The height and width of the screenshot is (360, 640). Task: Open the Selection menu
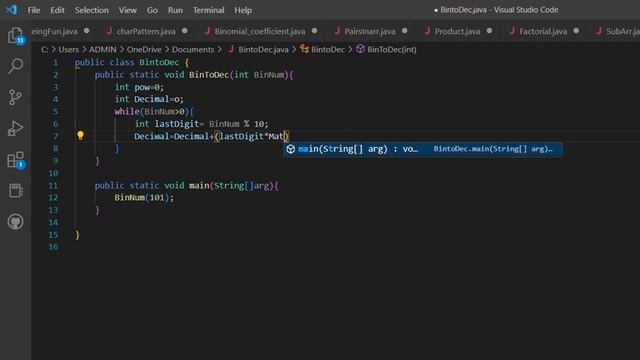pyautogui.click(x=91, y=10)
